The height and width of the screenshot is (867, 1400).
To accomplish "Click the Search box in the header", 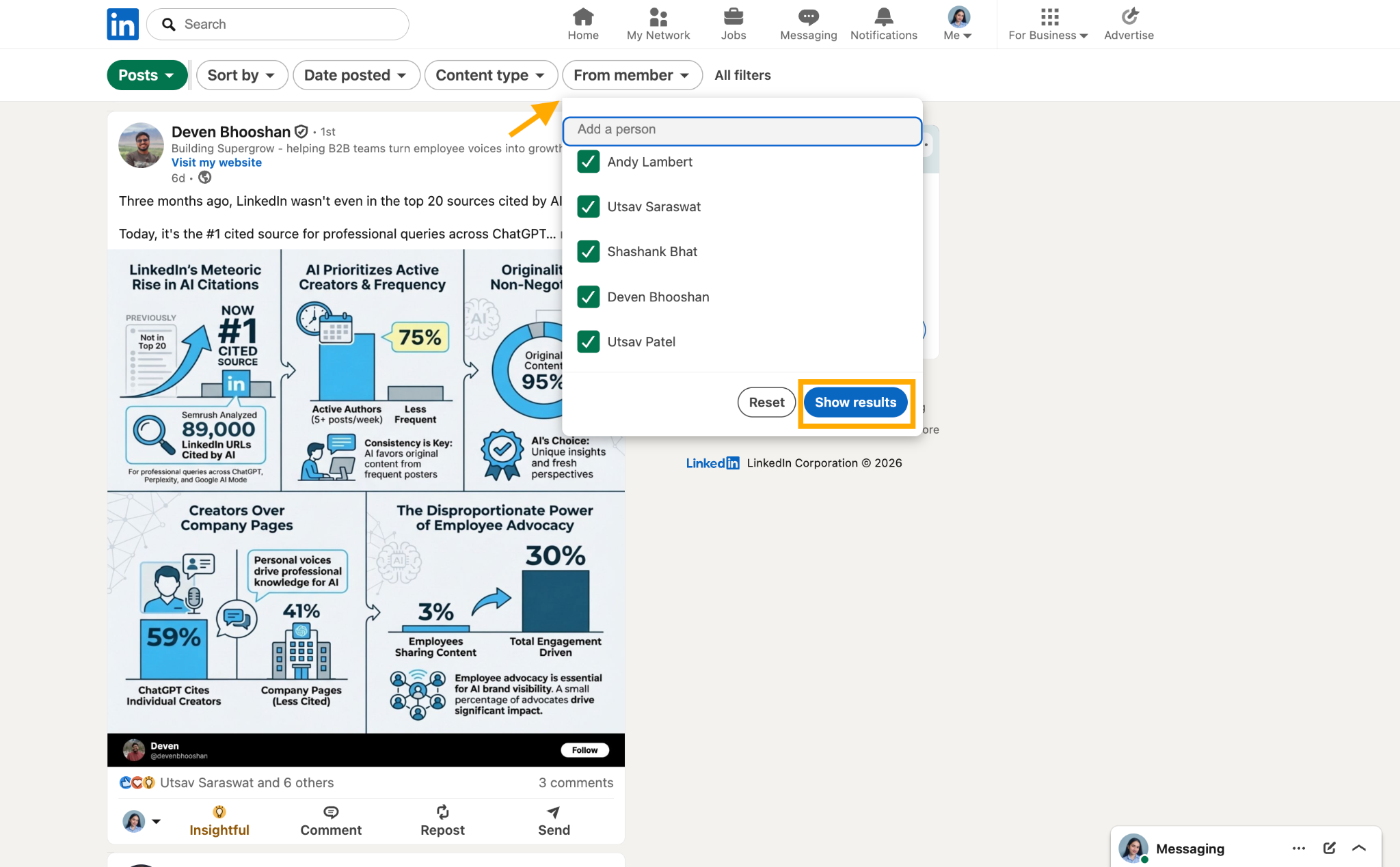I will click(278, 25).
